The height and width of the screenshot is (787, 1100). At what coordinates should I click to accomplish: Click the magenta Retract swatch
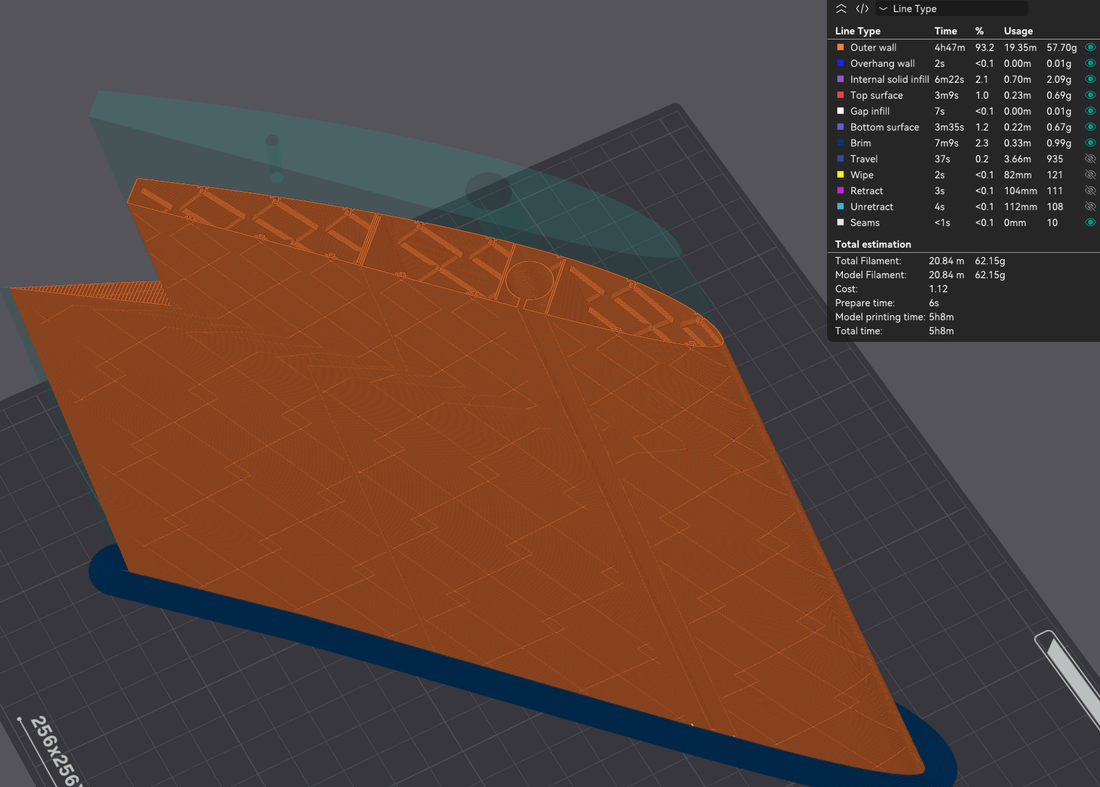840,190
